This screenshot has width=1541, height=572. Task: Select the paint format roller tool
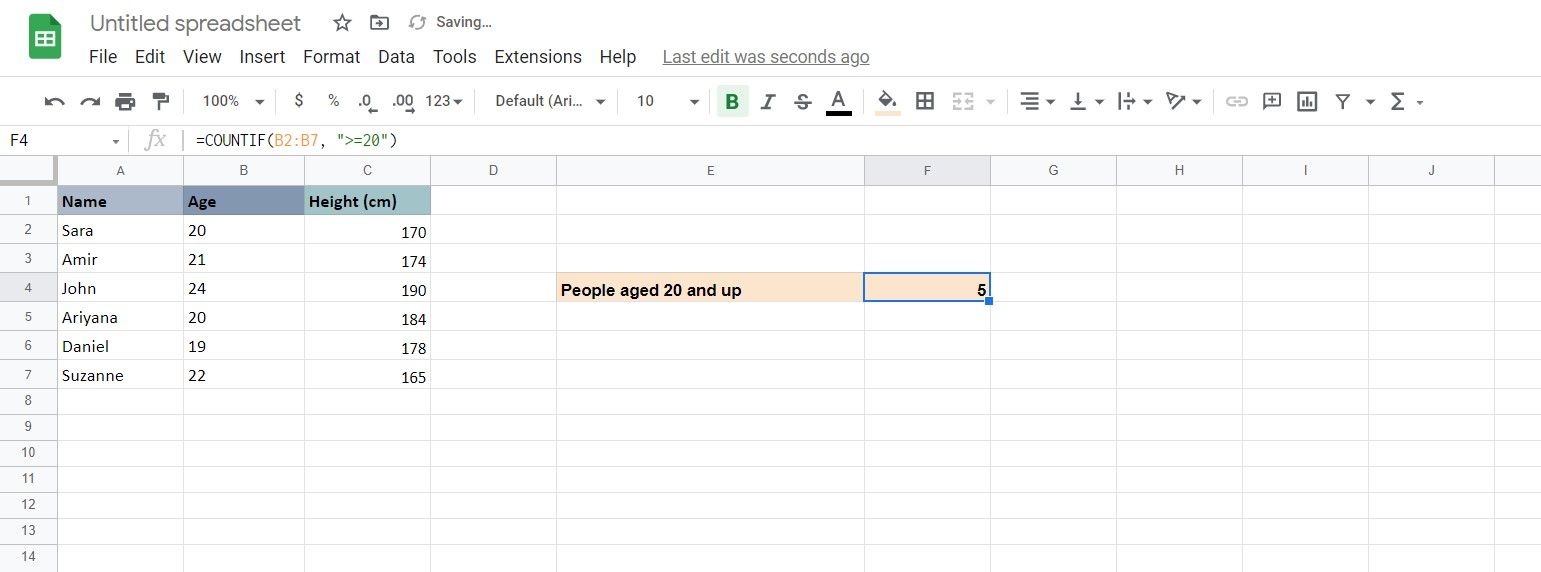[160, 101]
